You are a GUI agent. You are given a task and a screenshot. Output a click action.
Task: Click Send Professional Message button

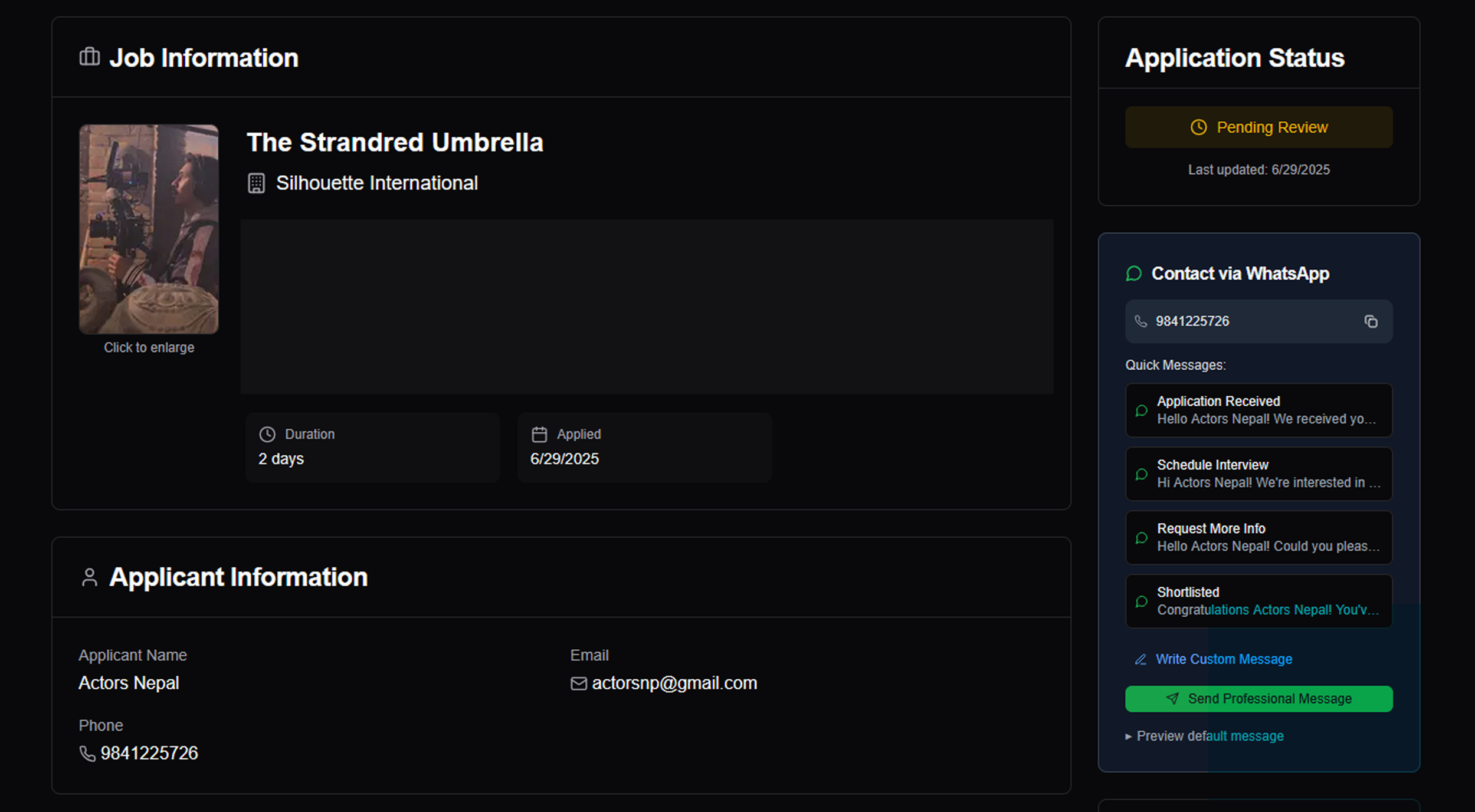1258,699
